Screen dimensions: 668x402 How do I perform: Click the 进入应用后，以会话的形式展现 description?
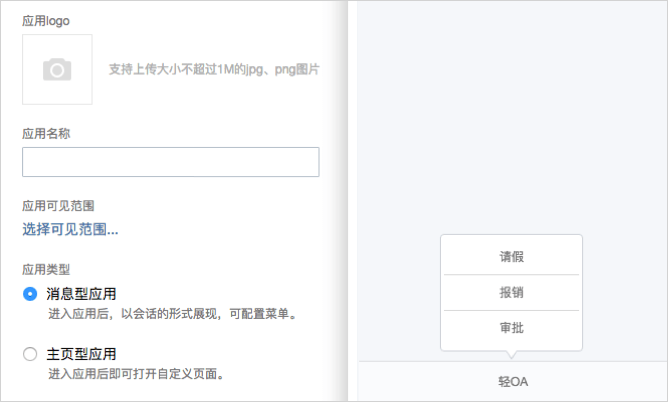[172, 314]
